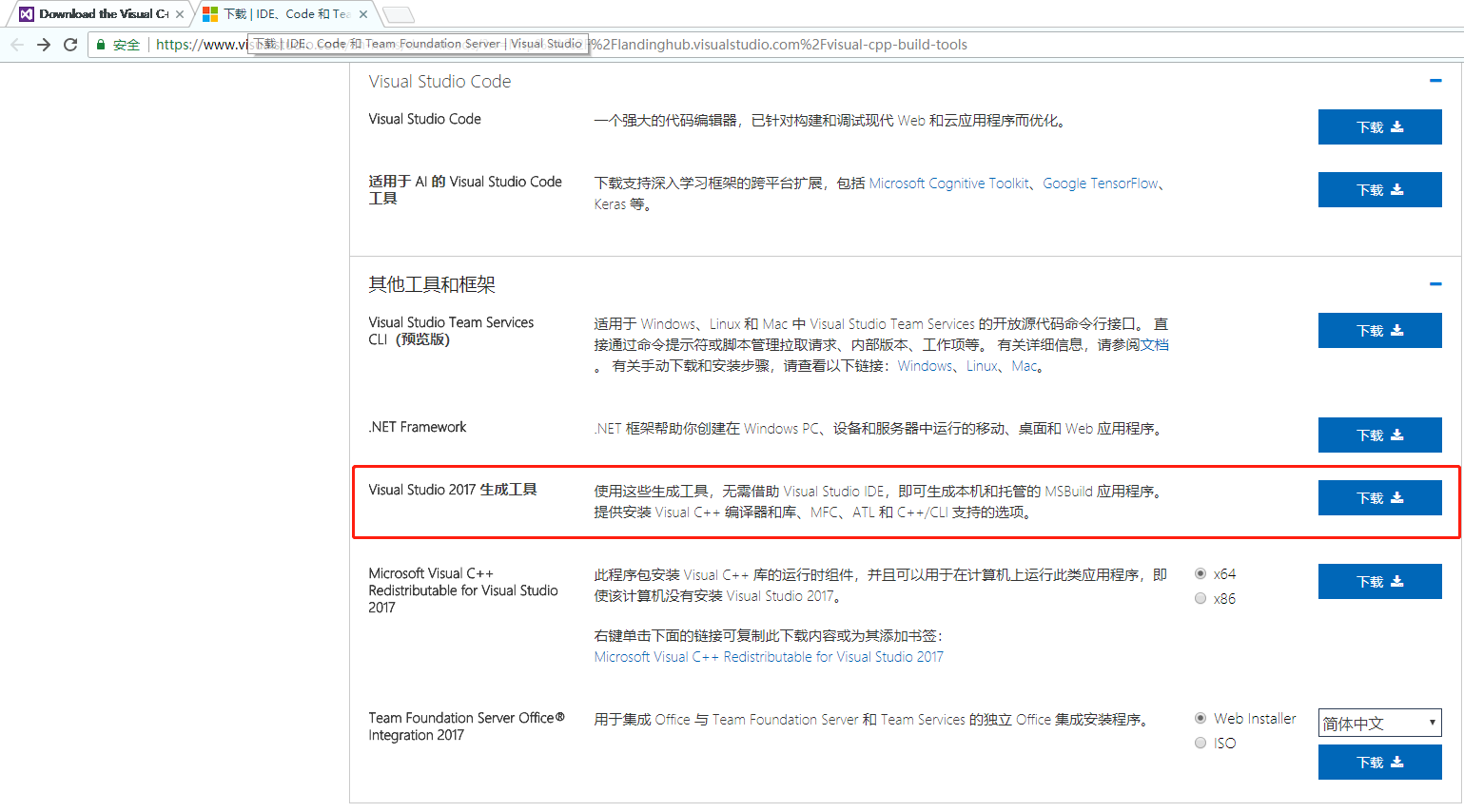The height and width of the screenshot is (812, 1464).
Task: Open the 简体中文 language dropdown
Action: (x=1379, y=723)
